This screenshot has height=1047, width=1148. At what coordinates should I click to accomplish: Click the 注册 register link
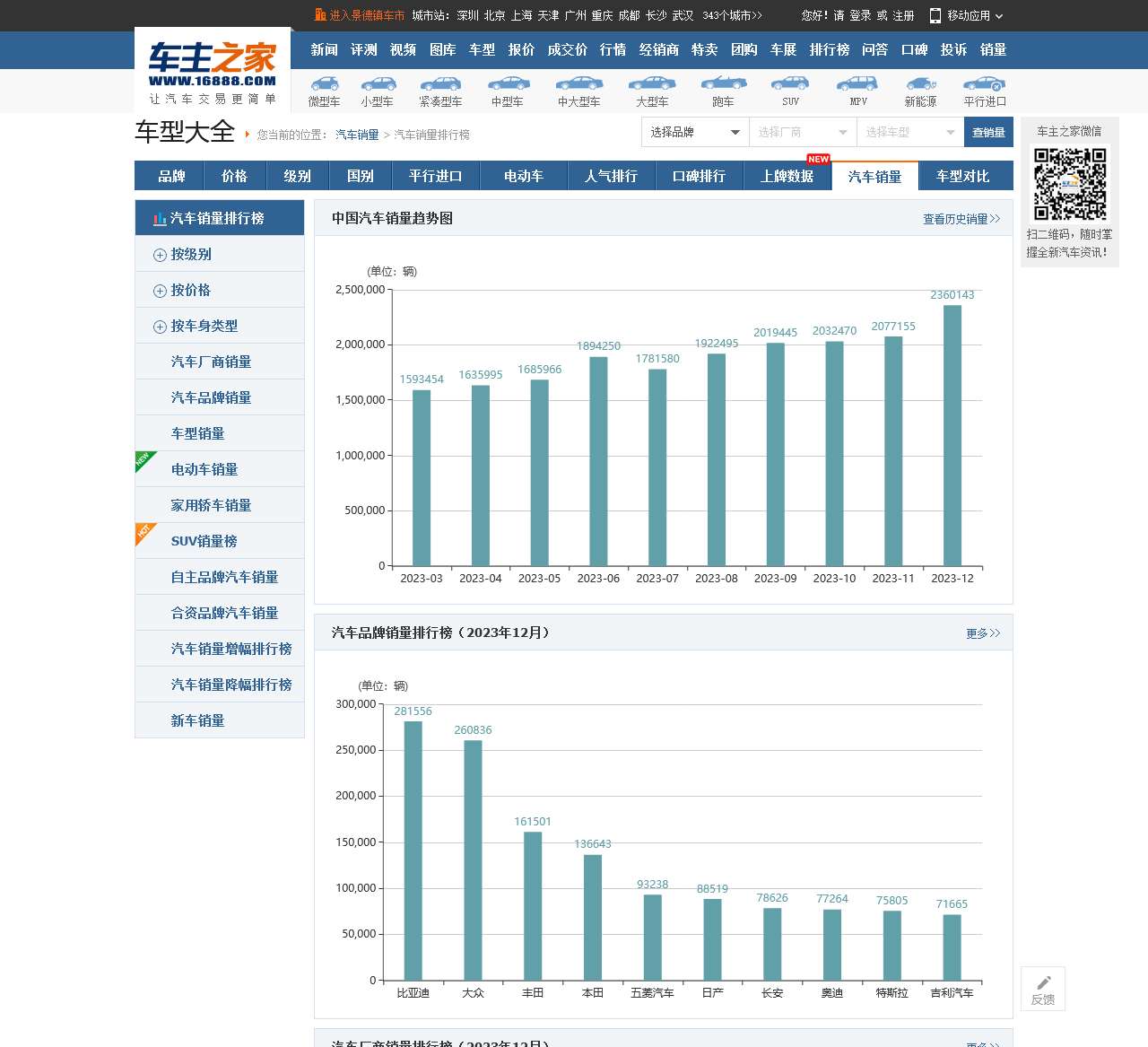[903, 15]
